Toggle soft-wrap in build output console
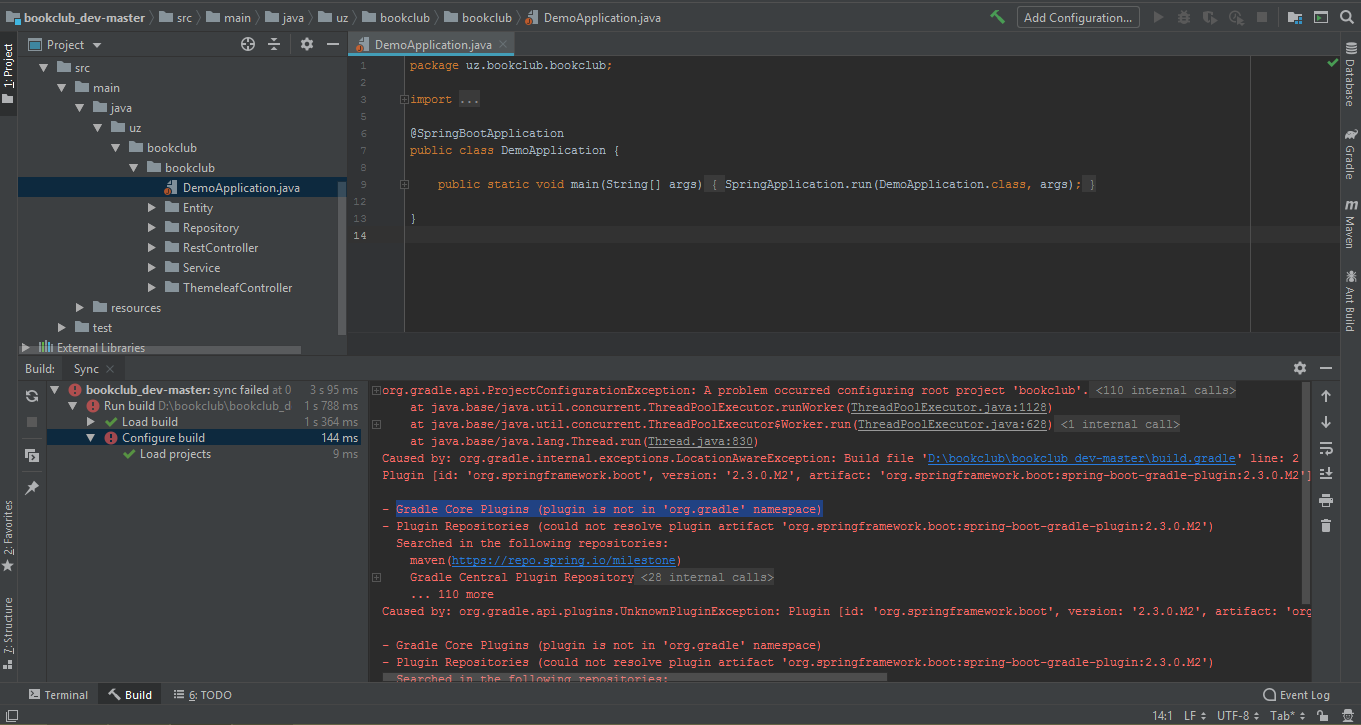 tap(1326, 448)
